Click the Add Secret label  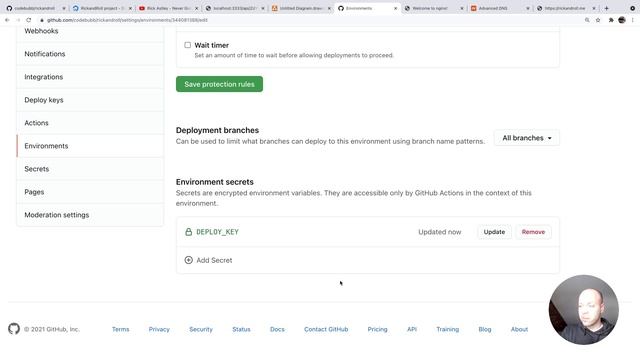pos(214,260)
